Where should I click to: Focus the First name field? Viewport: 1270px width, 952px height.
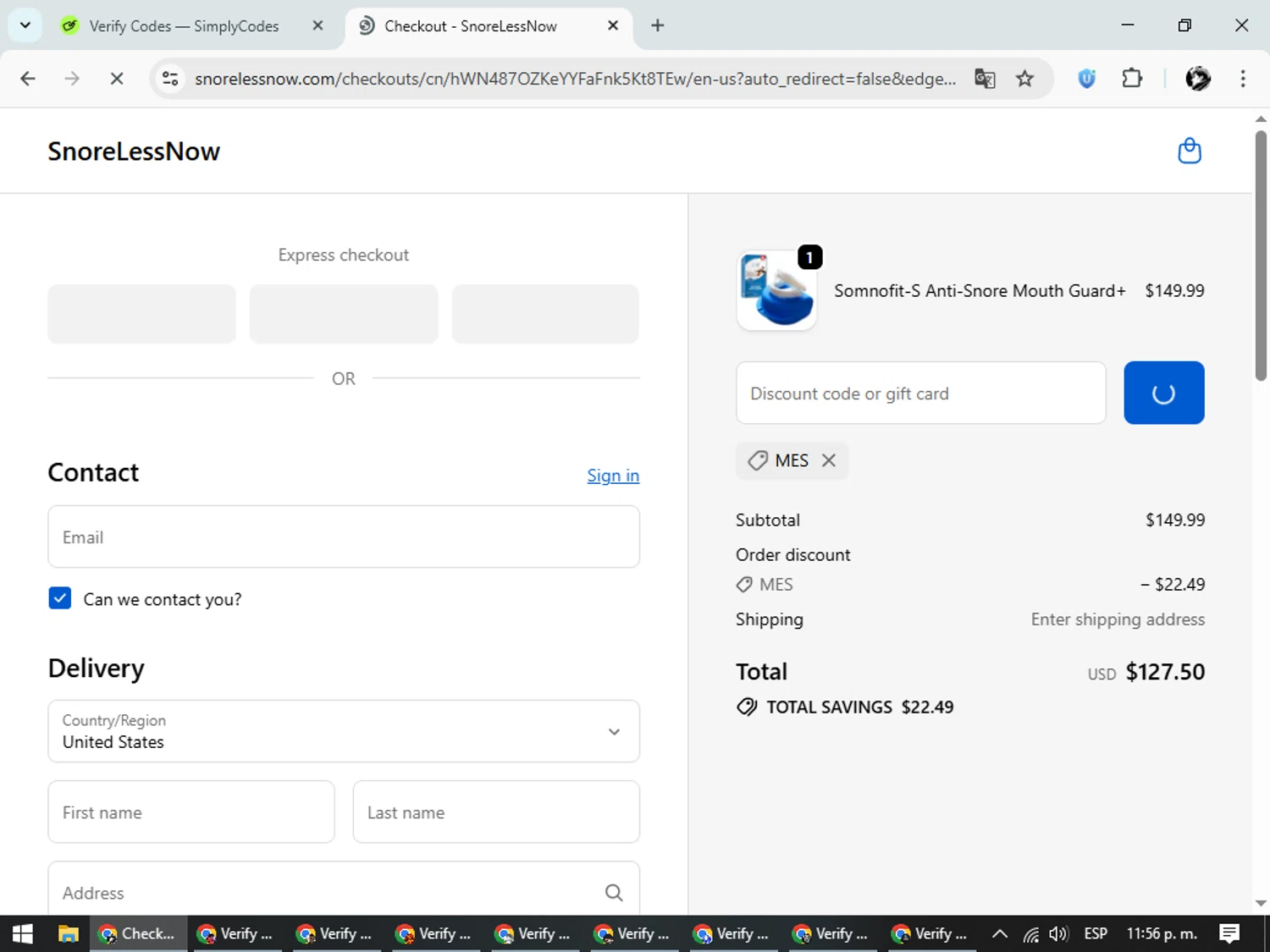[x=191, y=812]
